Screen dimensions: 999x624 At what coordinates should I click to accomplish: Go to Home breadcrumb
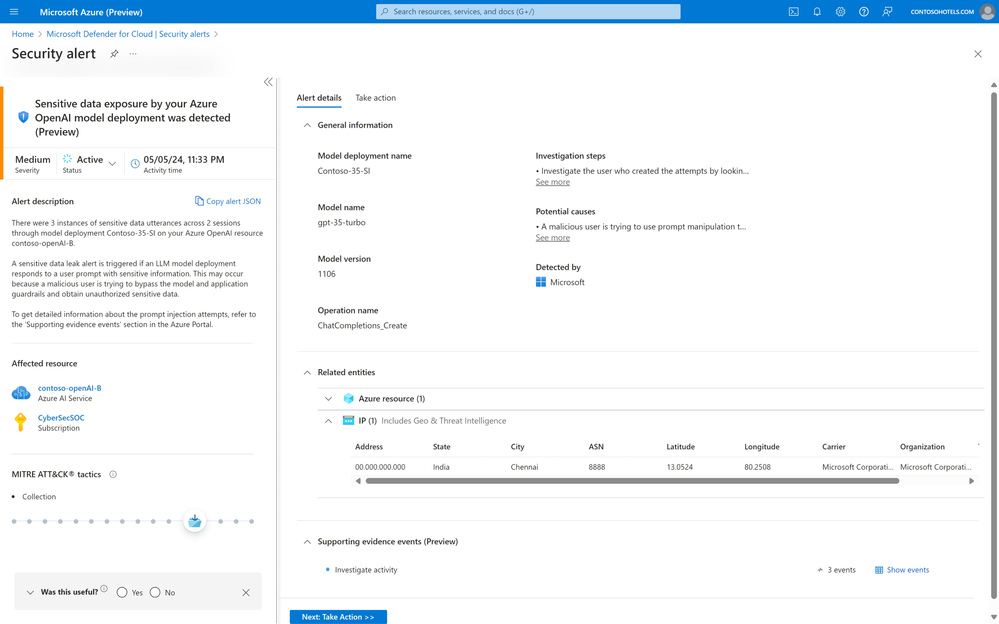[x=22, y=34]
